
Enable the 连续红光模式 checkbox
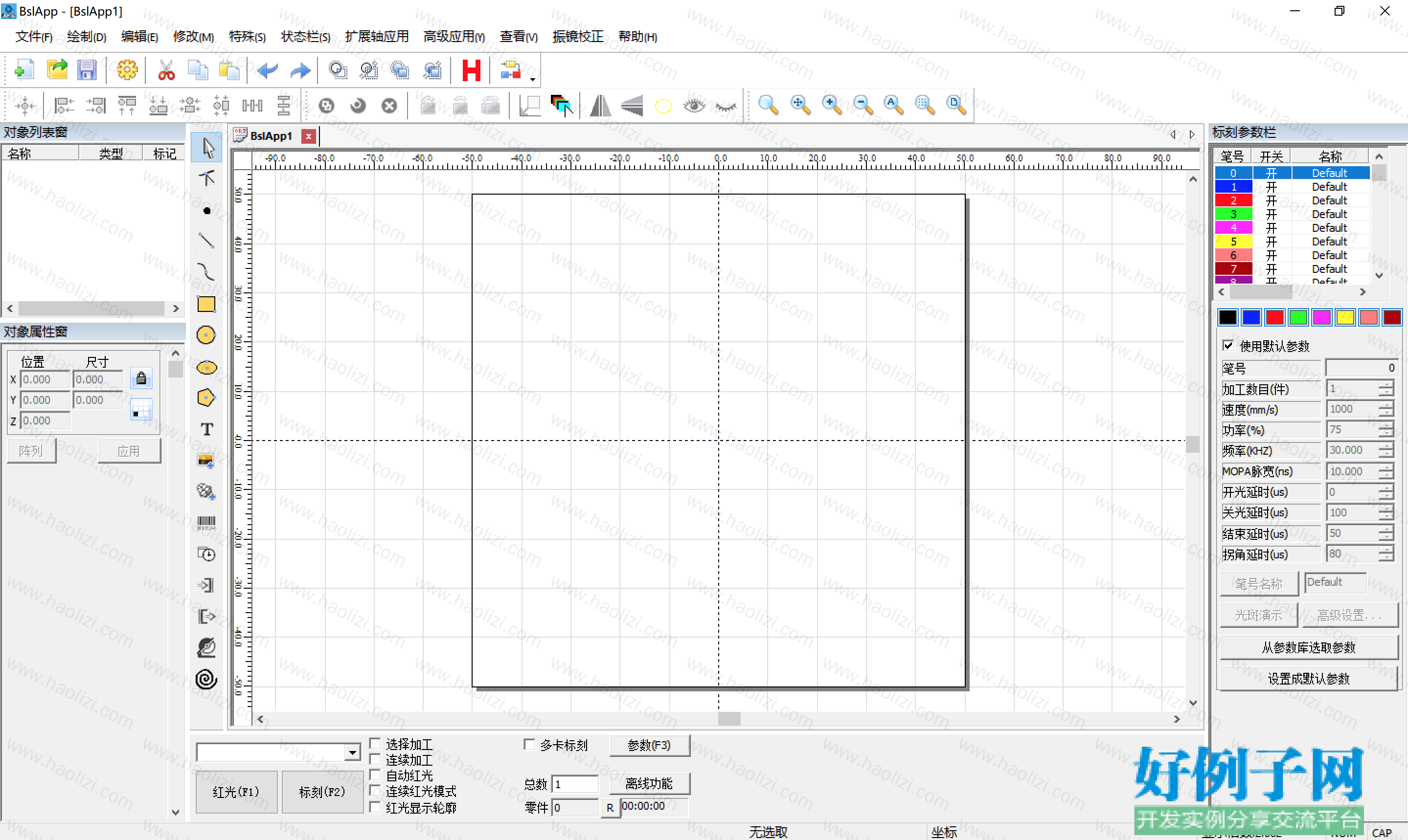coord(374,791)
